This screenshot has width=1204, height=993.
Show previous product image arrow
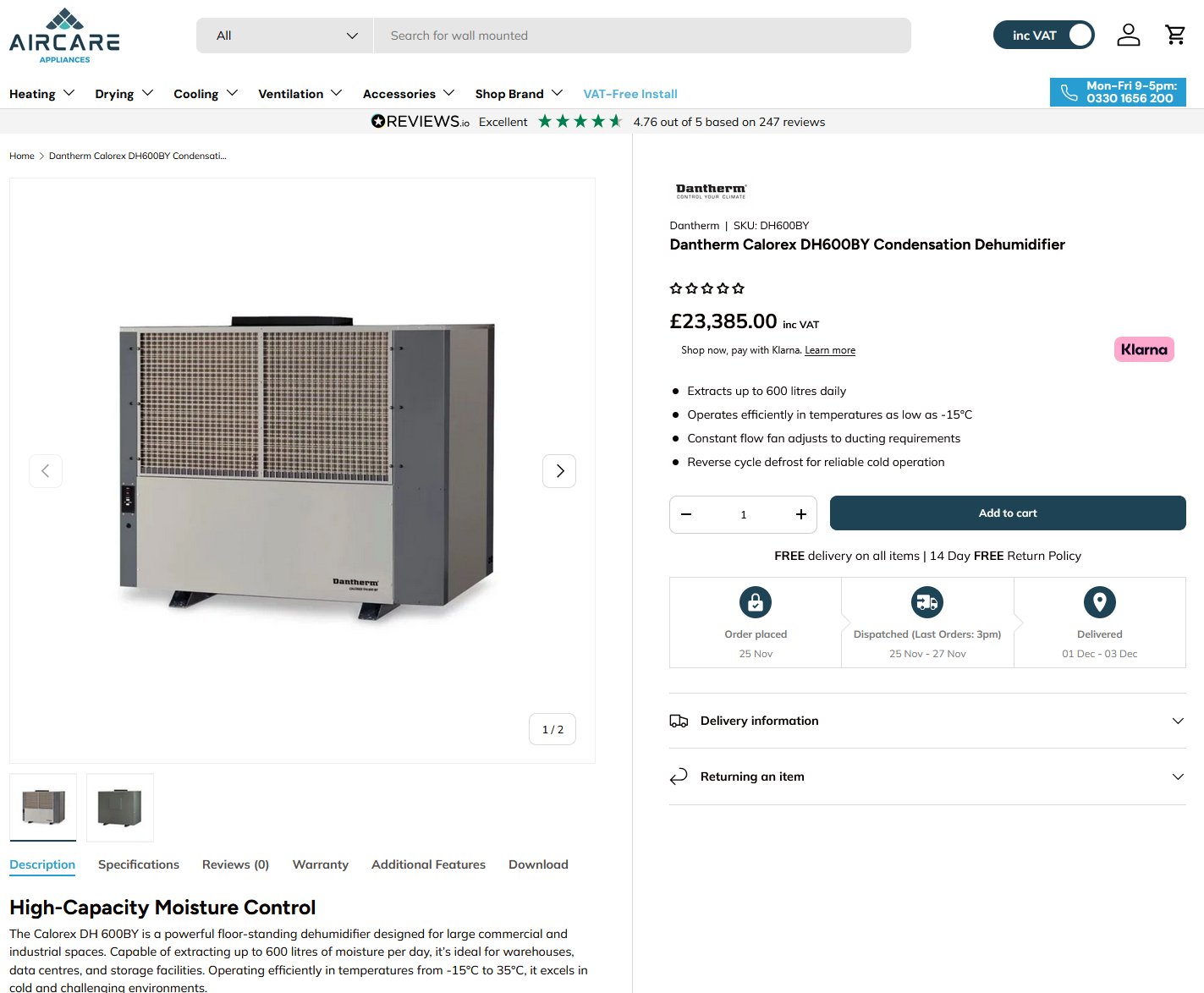[46, 471]
